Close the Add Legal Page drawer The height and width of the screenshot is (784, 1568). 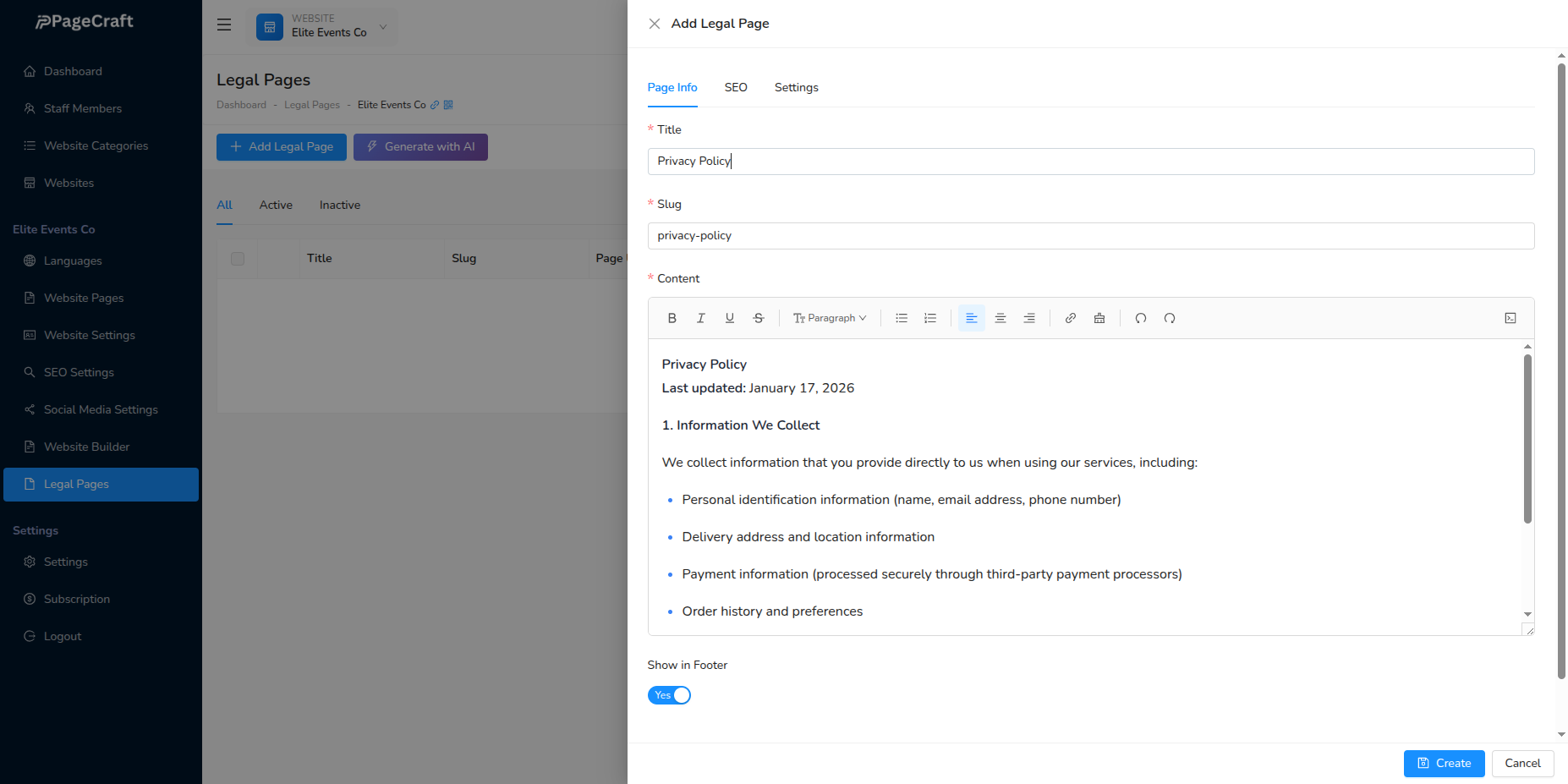pyautogui.click(x=655, y=24)
